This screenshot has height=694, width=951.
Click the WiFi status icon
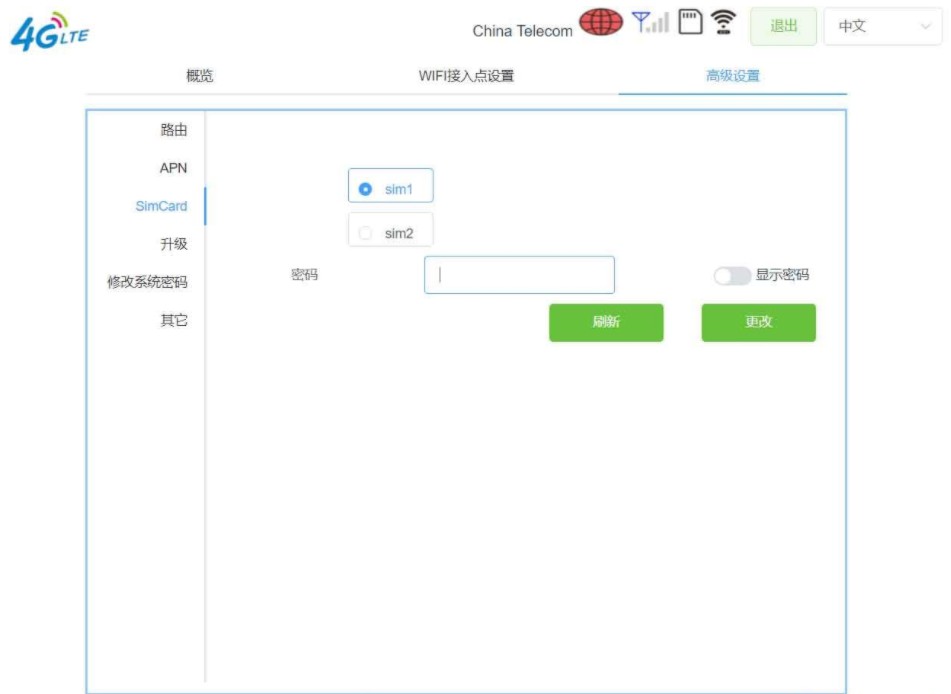coord(723,22)
